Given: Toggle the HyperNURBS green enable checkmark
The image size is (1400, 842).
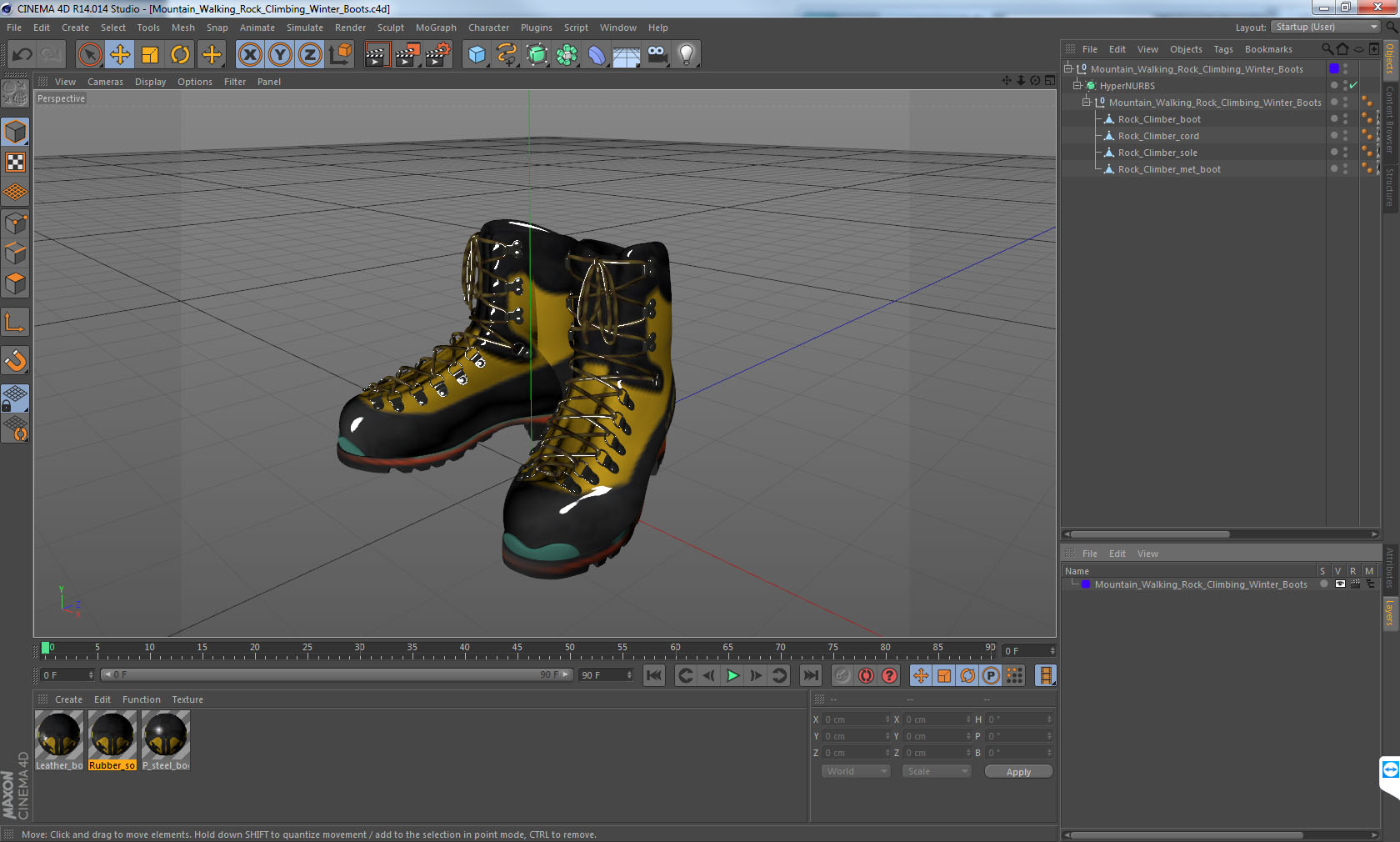Looking at the screenshot, I should pyautogui.click(x=1353, y=86).
